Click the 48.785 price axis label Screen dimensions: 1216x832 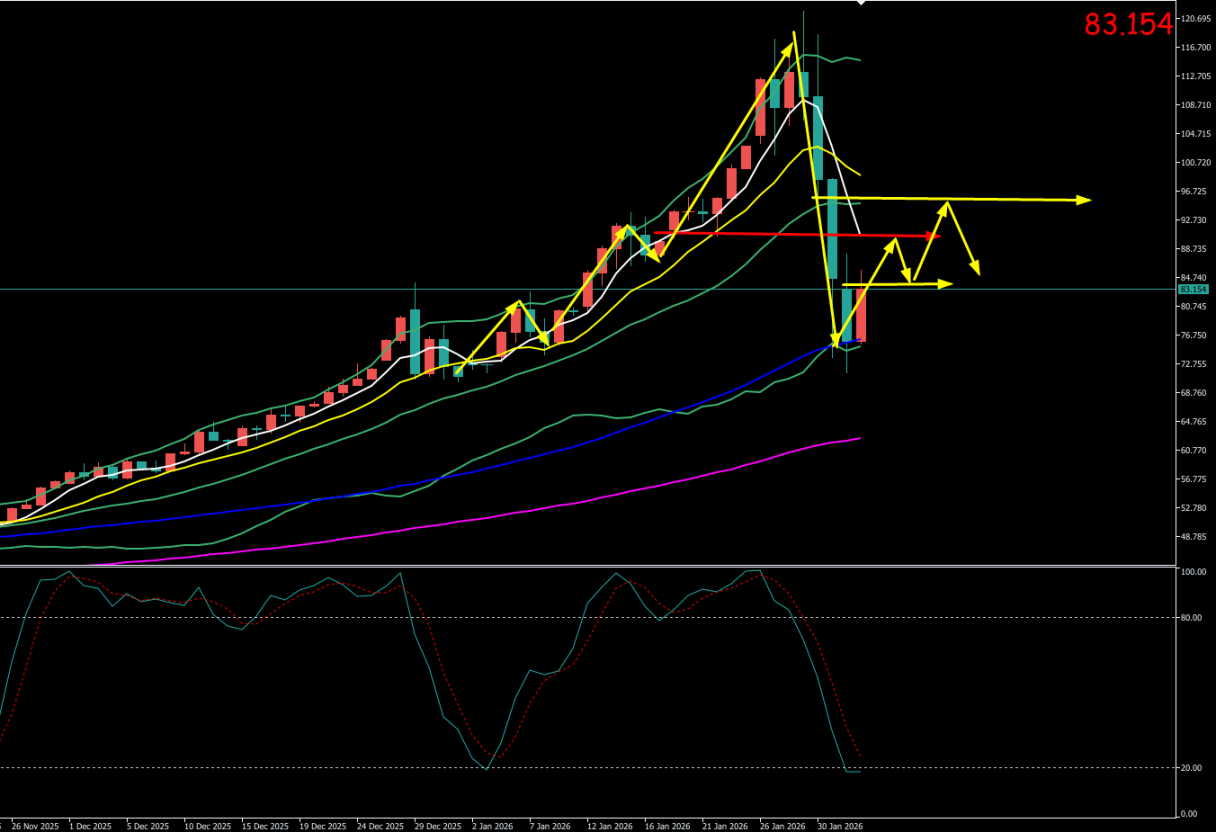pos(1195,537)
